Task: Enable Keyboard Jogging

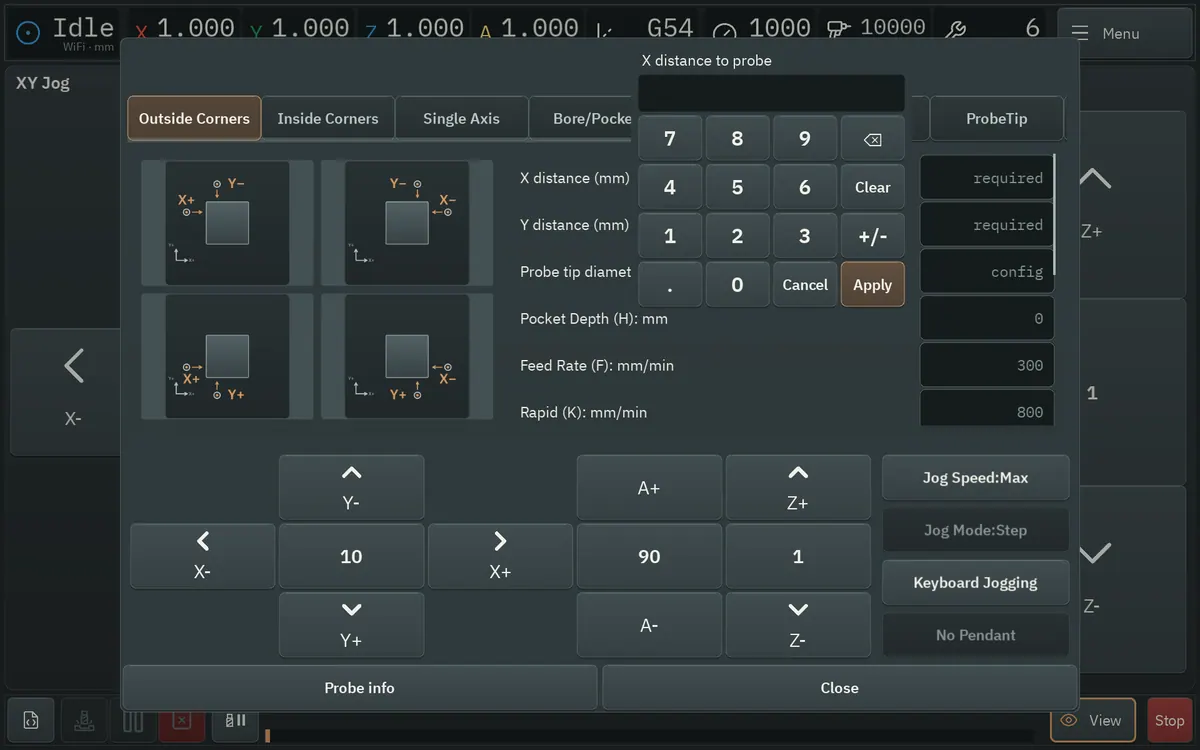Action: [x=975, y=583]
